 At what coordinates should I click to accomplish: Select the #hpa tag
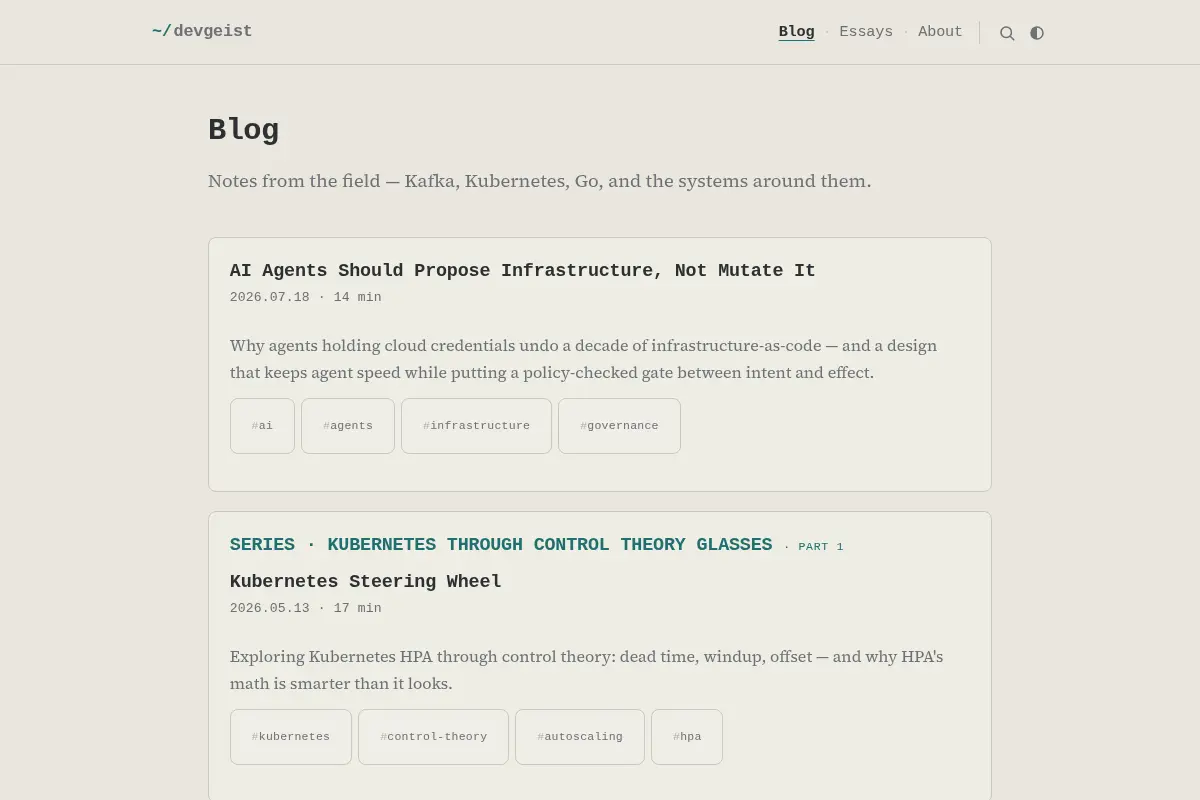point(687,737)
